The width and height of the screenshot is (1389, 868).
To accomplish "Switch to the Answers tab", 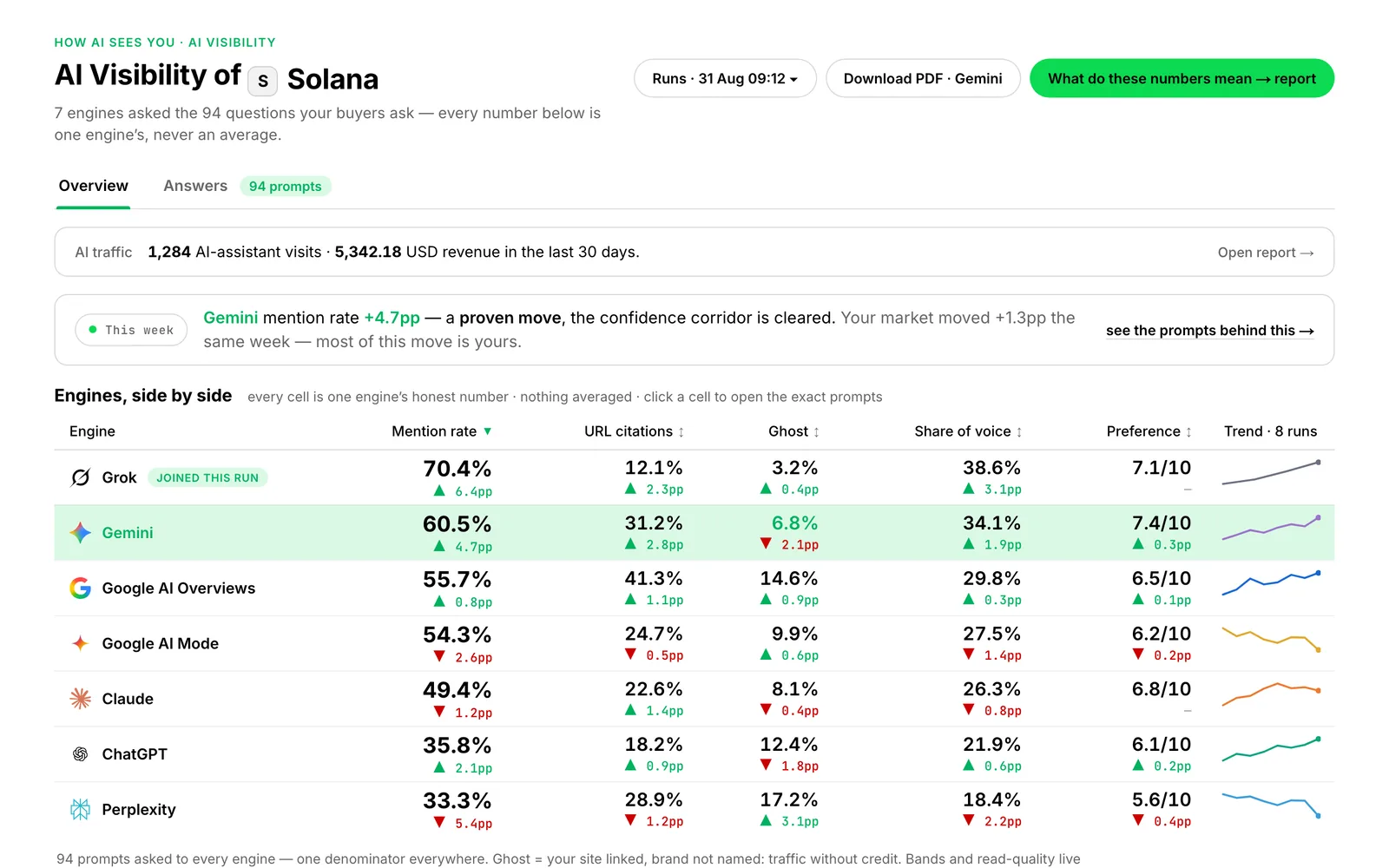I will click(195, 186).
